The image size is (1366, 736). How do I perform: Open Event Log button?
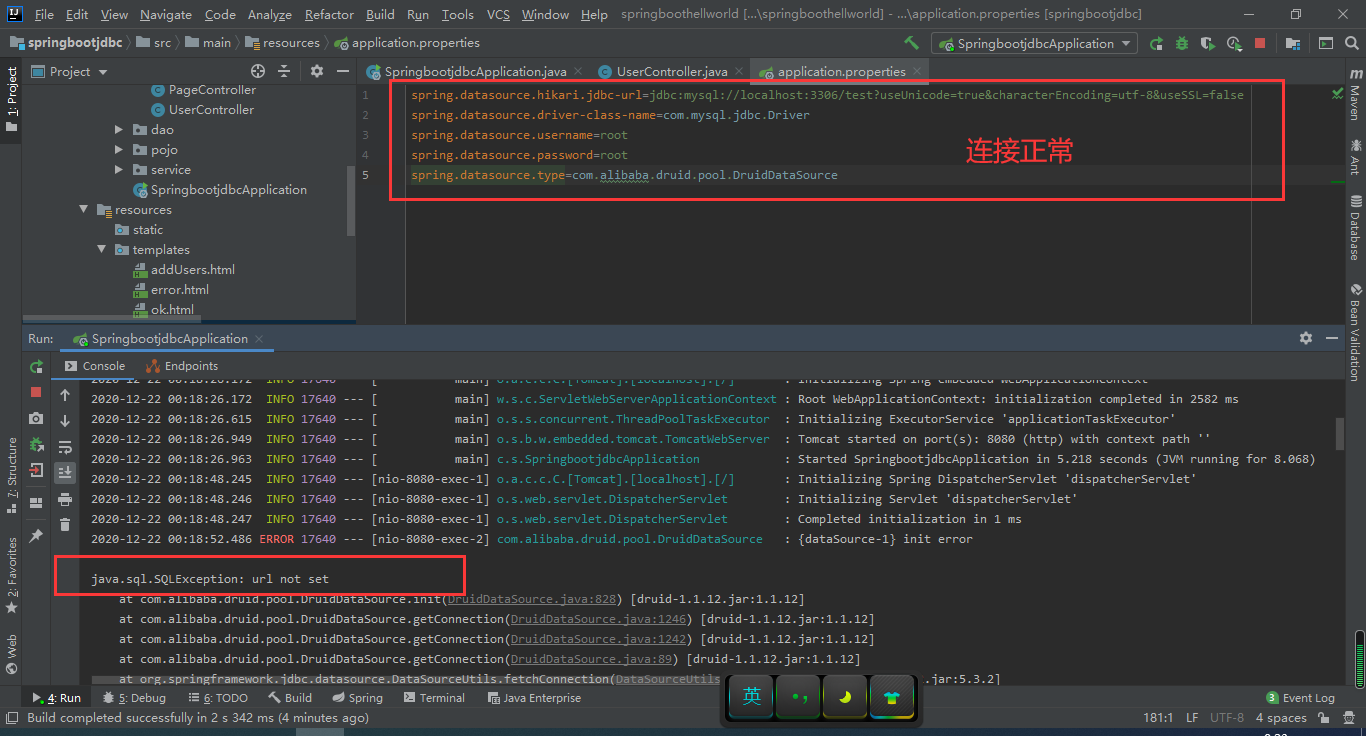[x=1300, y=698]
